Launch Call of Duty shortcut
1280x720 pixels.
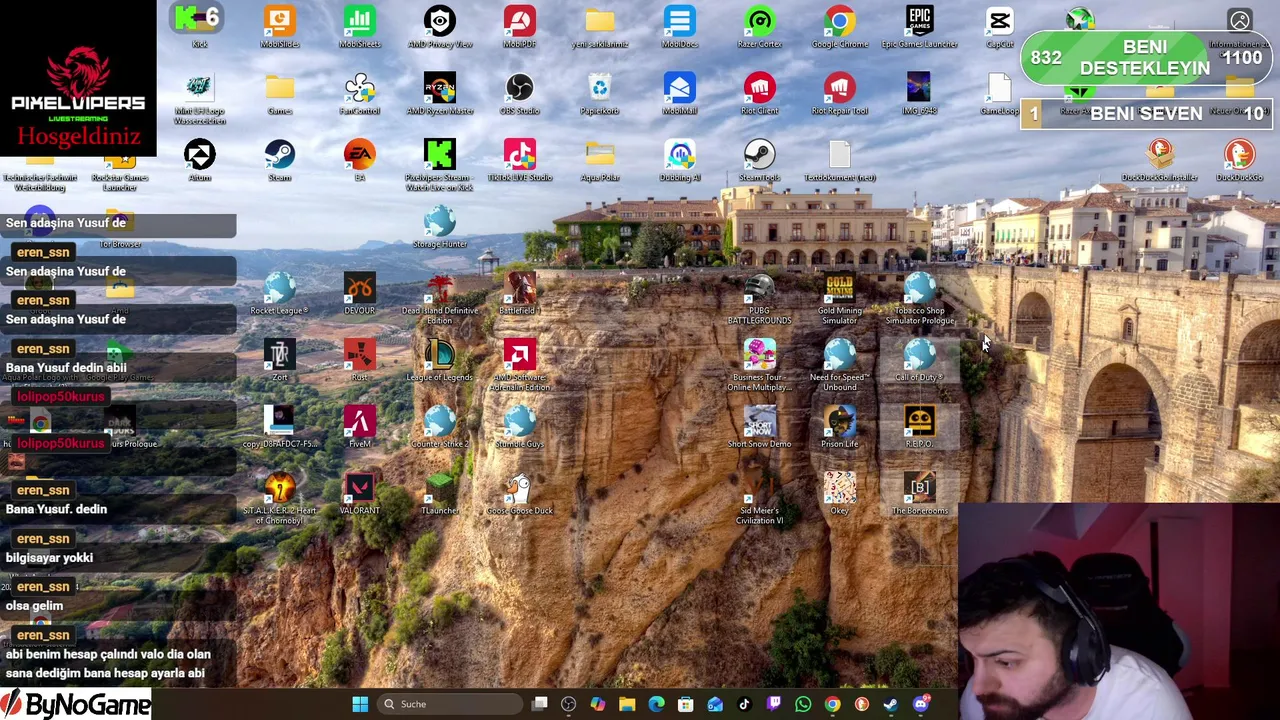919,362
